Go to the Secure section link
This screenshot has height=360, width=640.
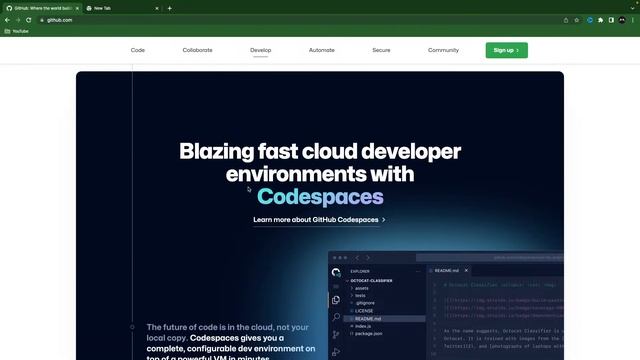[x=381, y=50]
